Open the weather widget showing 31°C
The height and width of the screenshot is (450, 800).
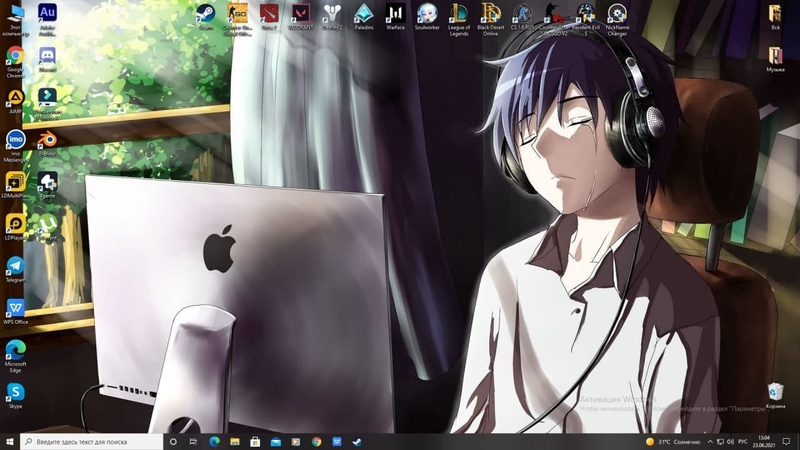[672, 441]
